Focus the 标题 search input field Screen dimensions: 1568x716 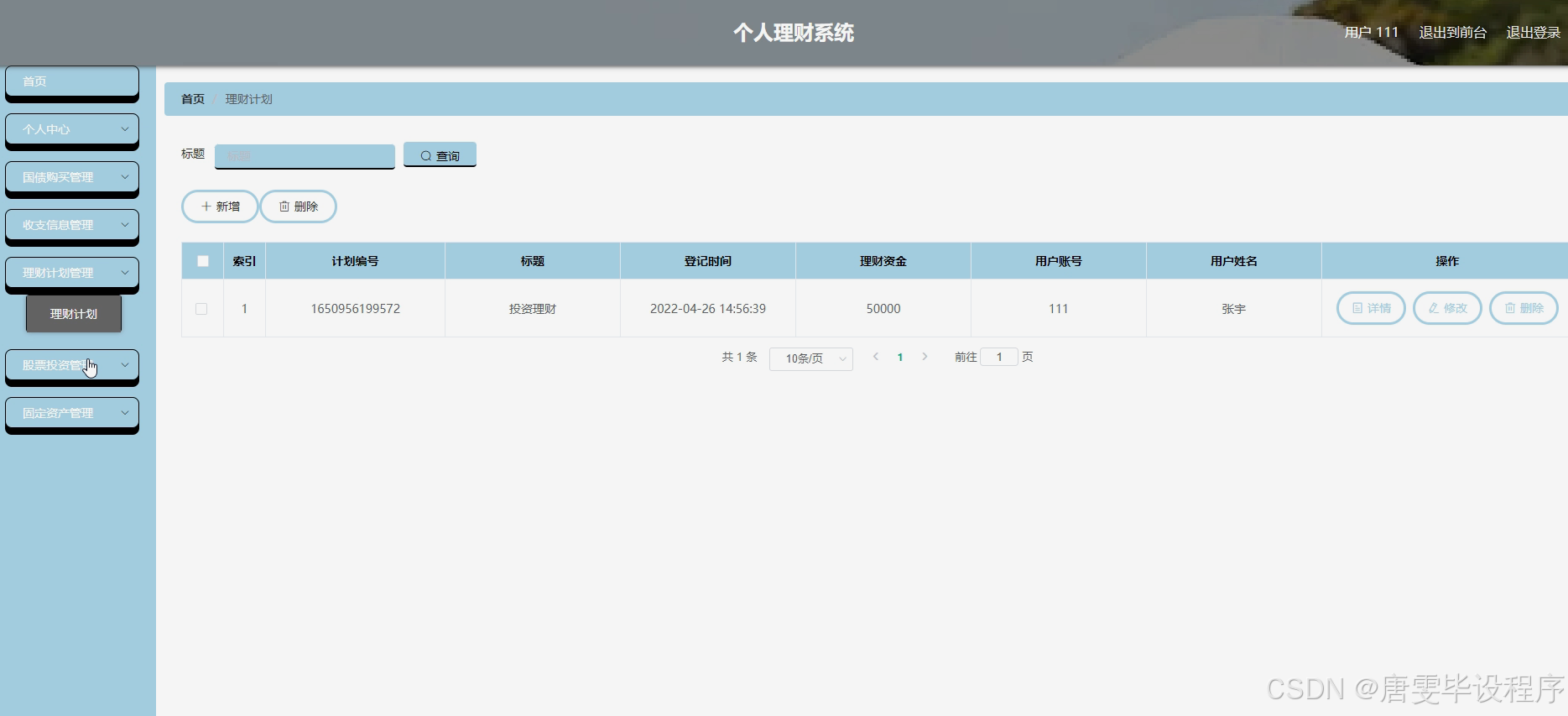coord(305,156)
